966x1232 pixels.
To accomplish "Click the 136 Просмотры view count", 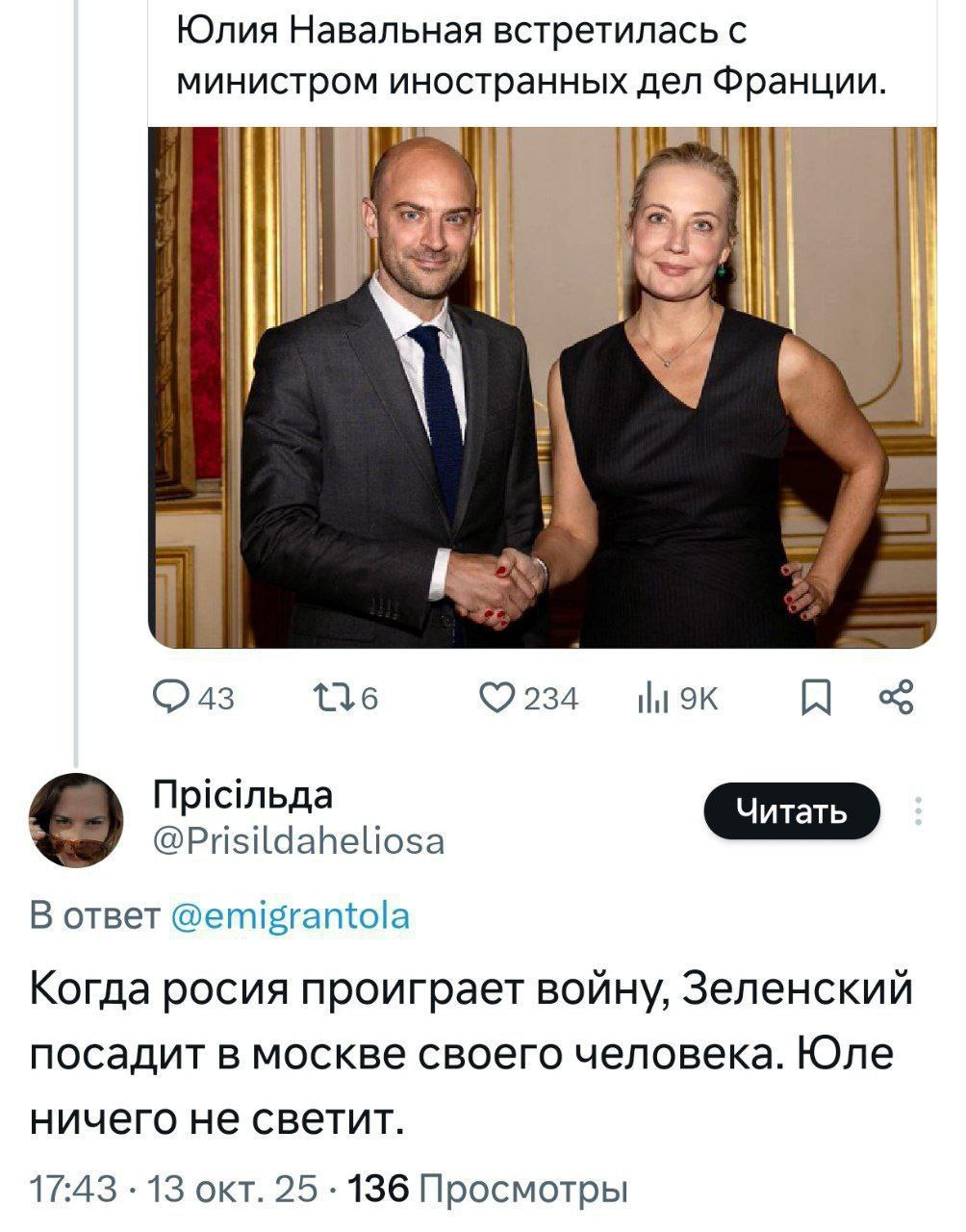I will coord(491,1191).
